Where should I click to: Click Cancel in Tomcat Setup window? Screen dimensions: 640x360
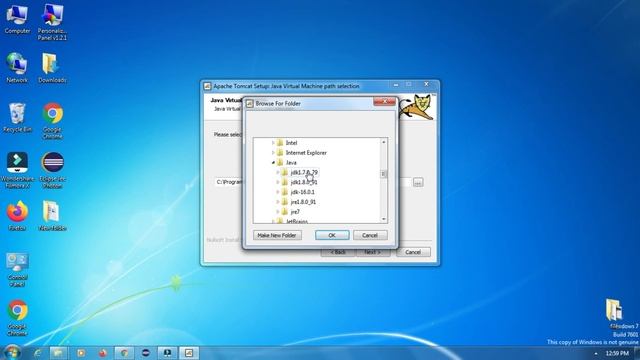(413, 252)
